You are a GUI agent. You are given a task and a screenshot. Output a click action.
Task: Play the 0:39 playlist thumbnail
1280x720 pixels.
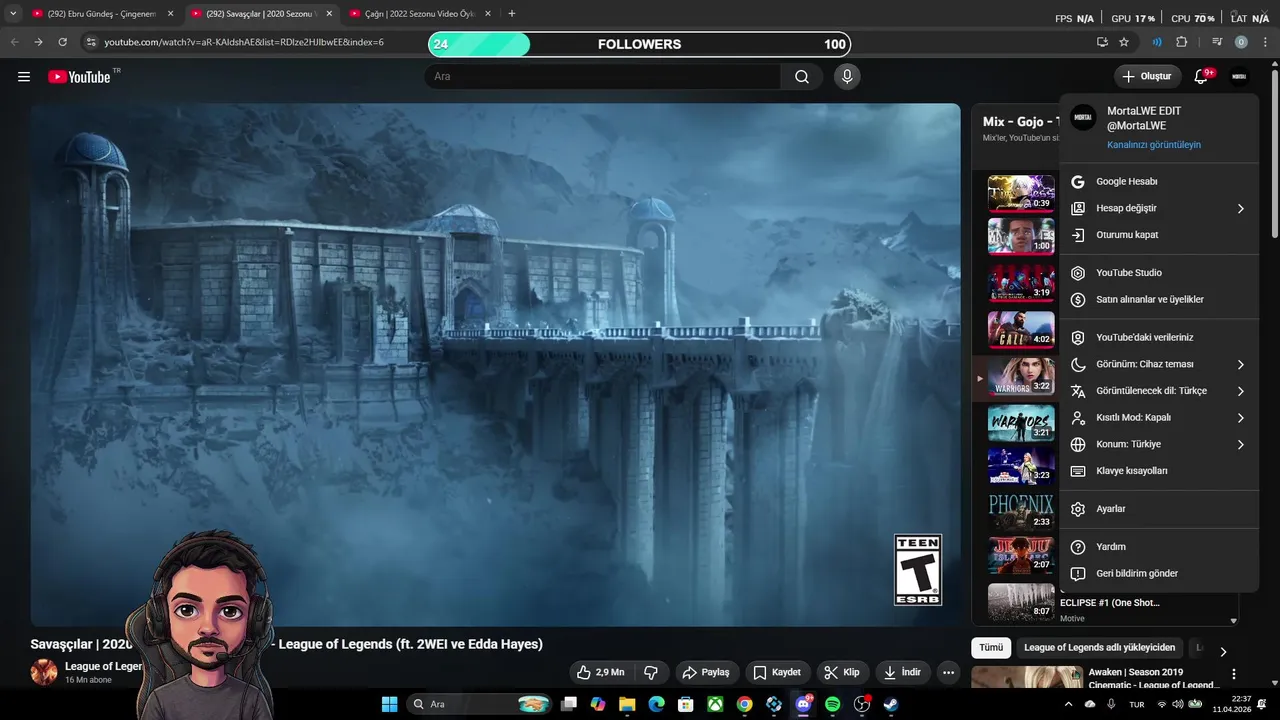click(1021, 193)
